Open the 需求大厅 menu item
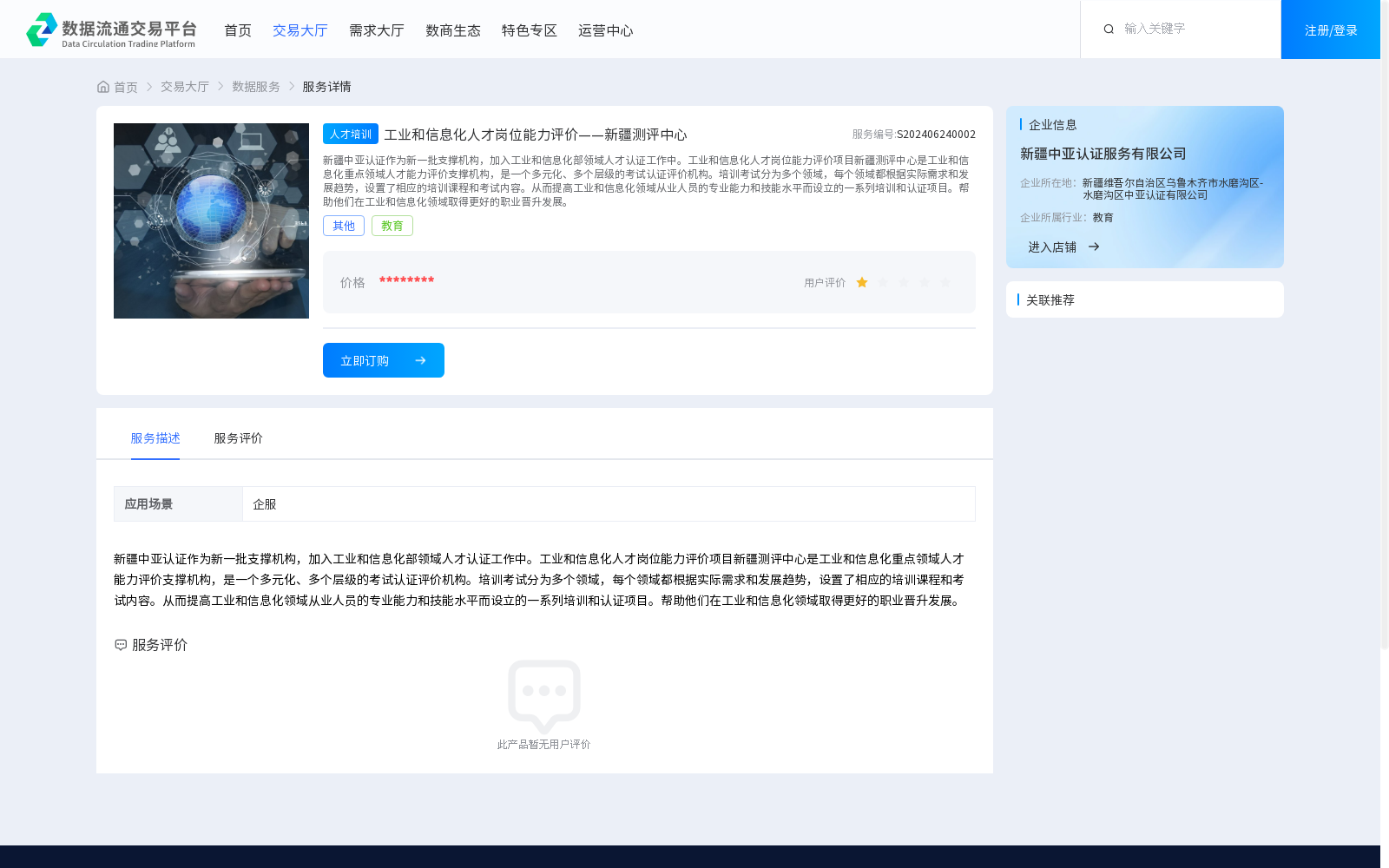This screenshot has width=1389, height=868. tap(377, 30)
